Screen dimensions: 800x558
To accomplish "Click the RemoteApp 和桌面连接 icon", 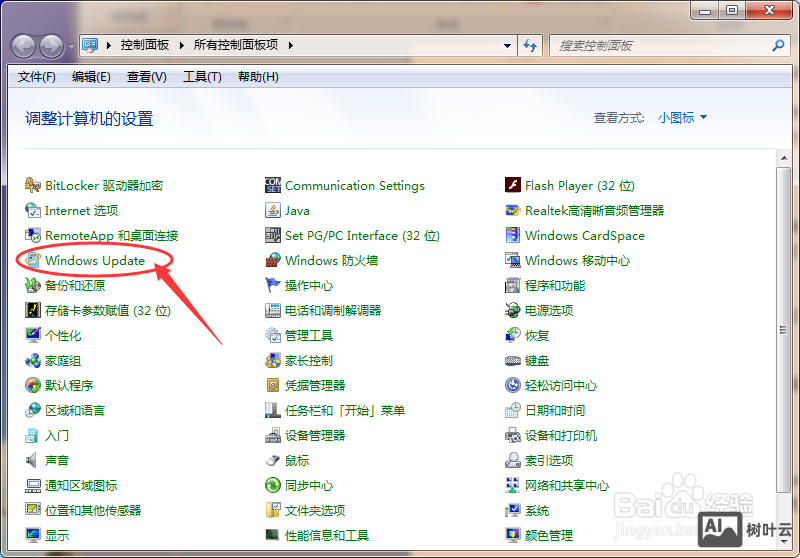I will (33, 235).
